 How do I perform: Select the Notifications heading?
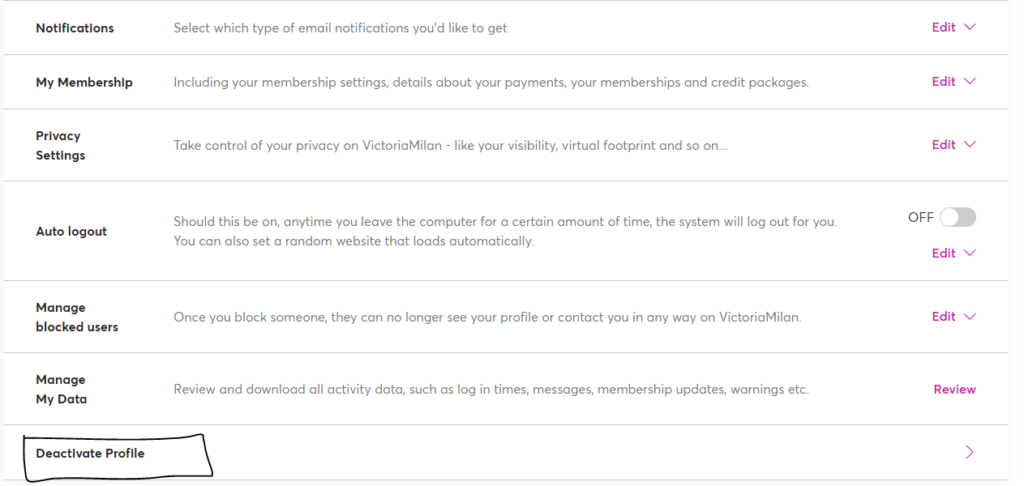(x=74, y=28)
